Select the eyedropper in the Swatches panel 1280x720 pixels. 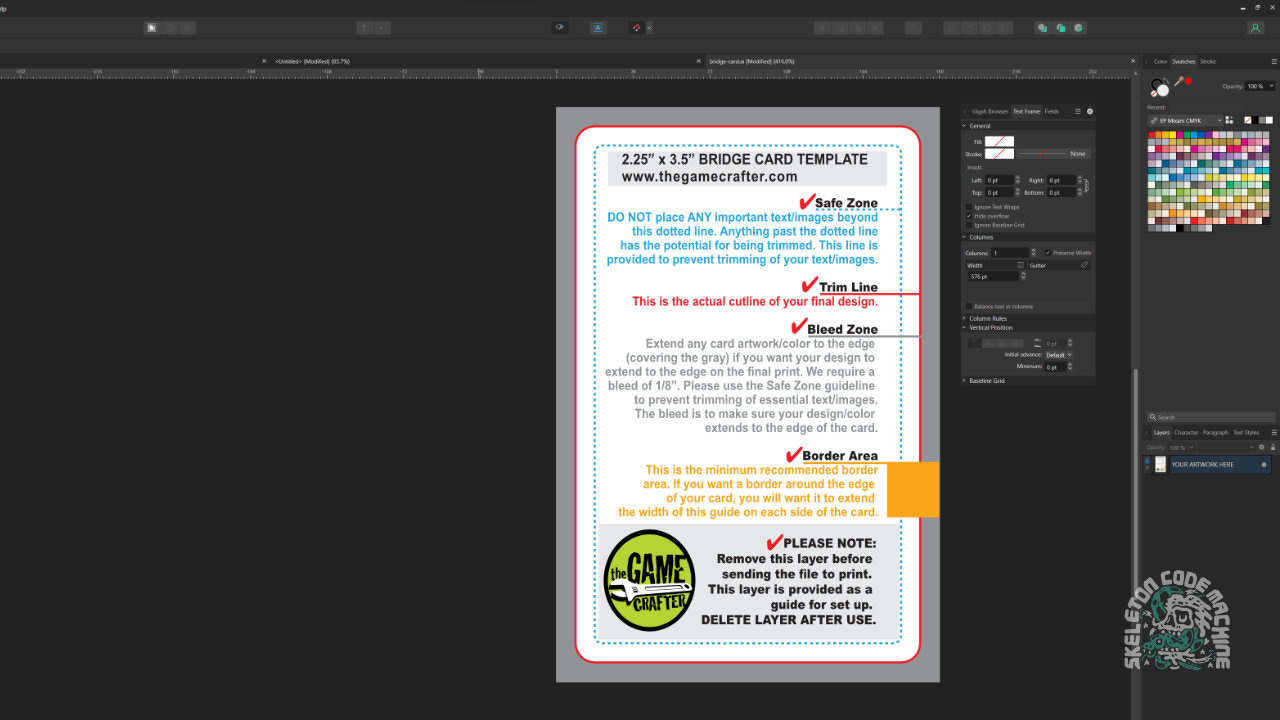pyautogui.click(x=1179, y=80)
